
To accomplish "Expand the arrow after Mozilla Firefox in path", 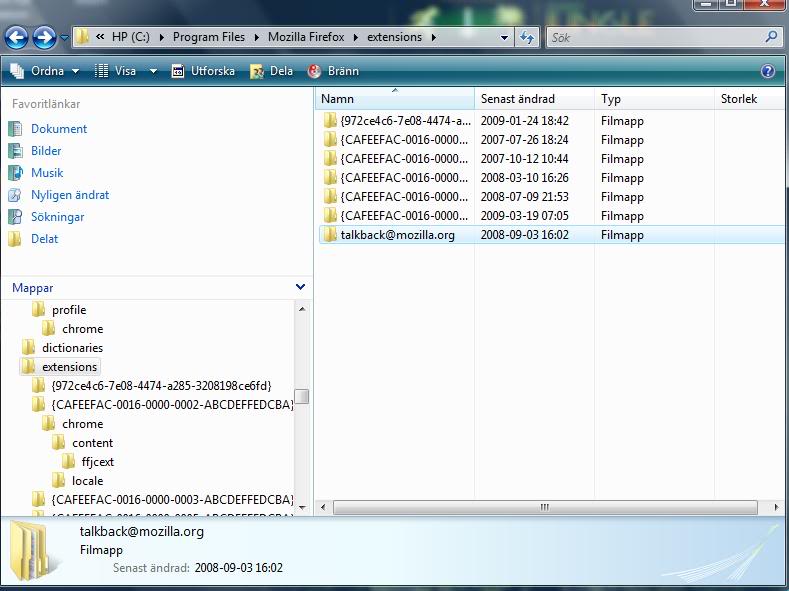I will [356, 37].
